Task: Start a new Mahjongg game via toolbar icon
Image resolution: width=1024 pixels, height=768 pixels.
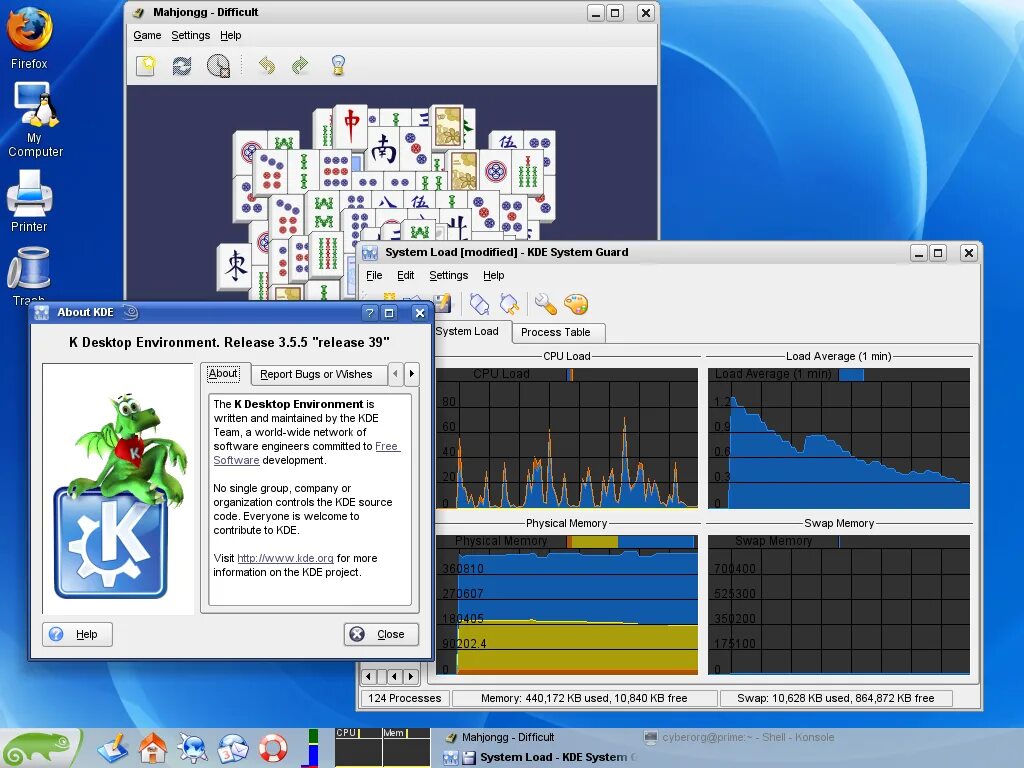Action: pos(146,65)
